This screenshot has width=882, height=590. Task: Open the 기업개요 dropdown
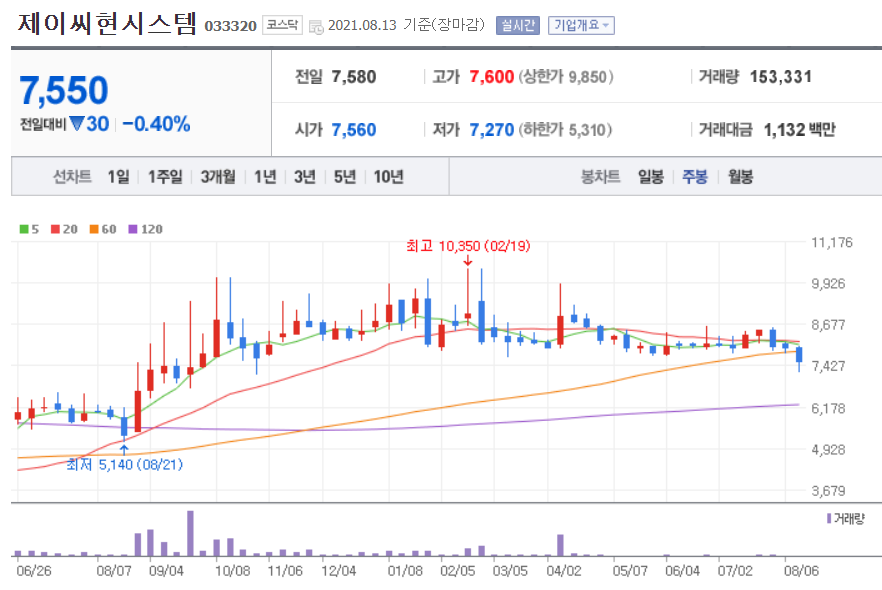(581, 25)
